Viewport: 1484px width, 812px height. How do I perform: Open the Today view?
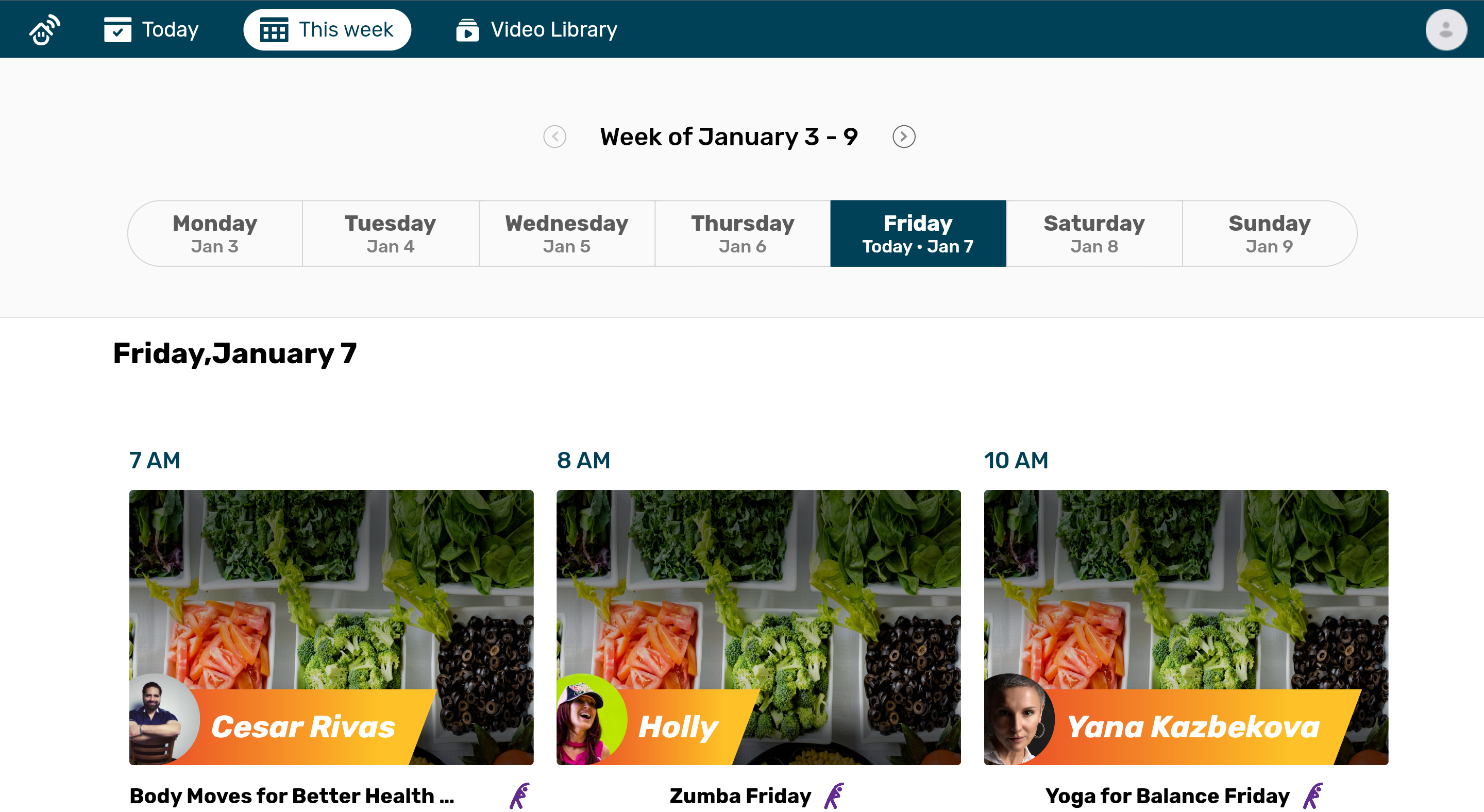click(151, 29)
